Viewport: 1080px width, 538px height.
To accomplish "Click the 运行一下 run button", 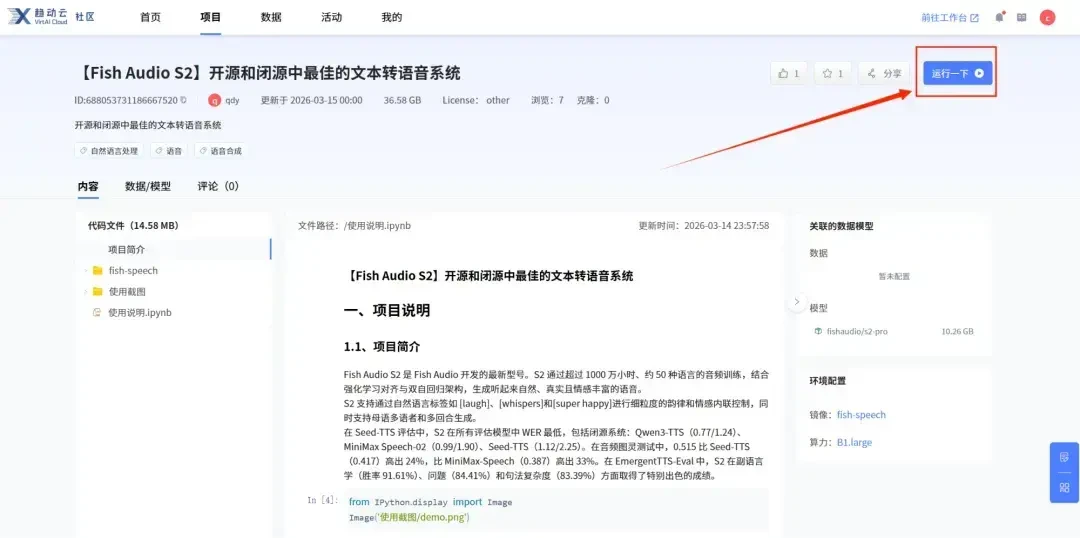I will (x=957, y=73).
